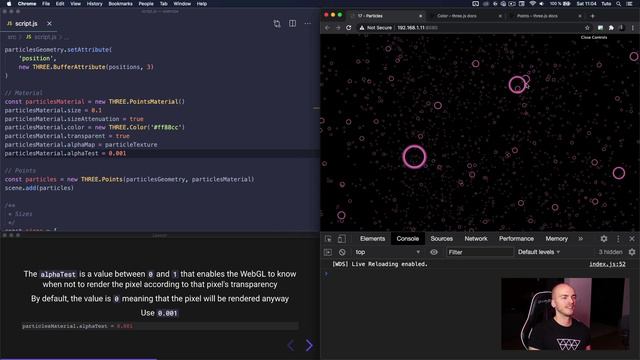Open the File menu in menu bar

(x=46, y=4)
